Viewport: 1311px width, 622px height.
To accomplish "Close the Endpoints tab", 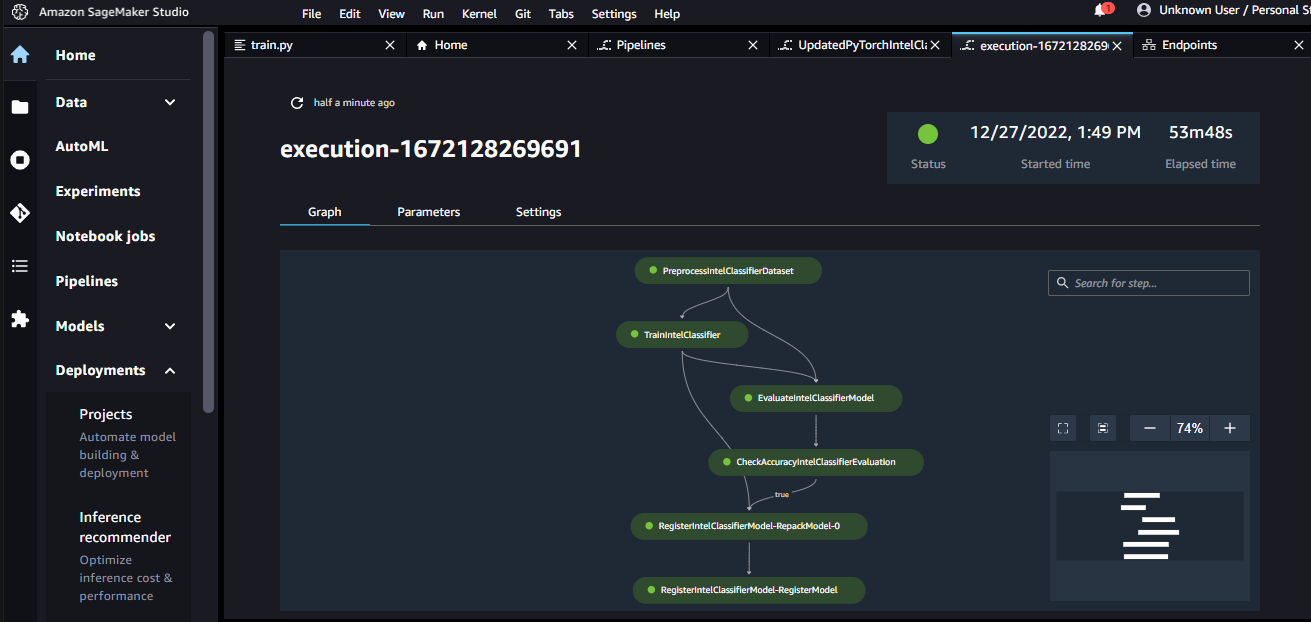I will (1298, 45).
